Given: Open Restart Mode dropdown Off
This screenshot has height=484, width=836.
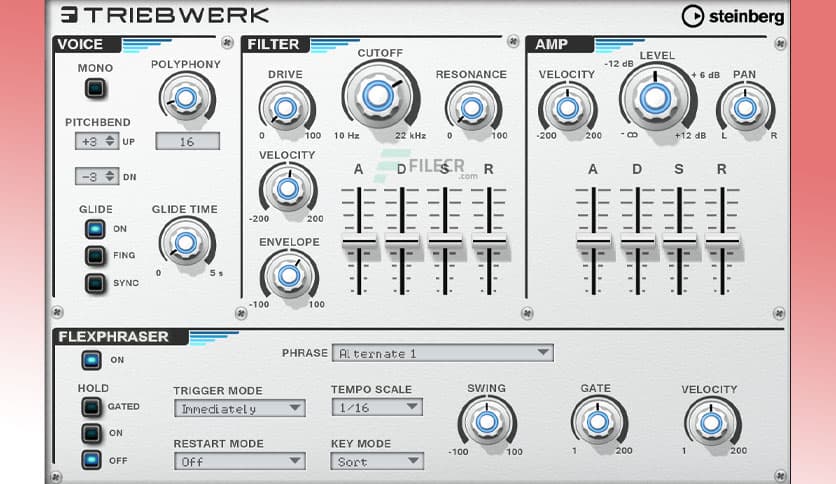Looking at the screenshot, I should click(x=240, y=461).
